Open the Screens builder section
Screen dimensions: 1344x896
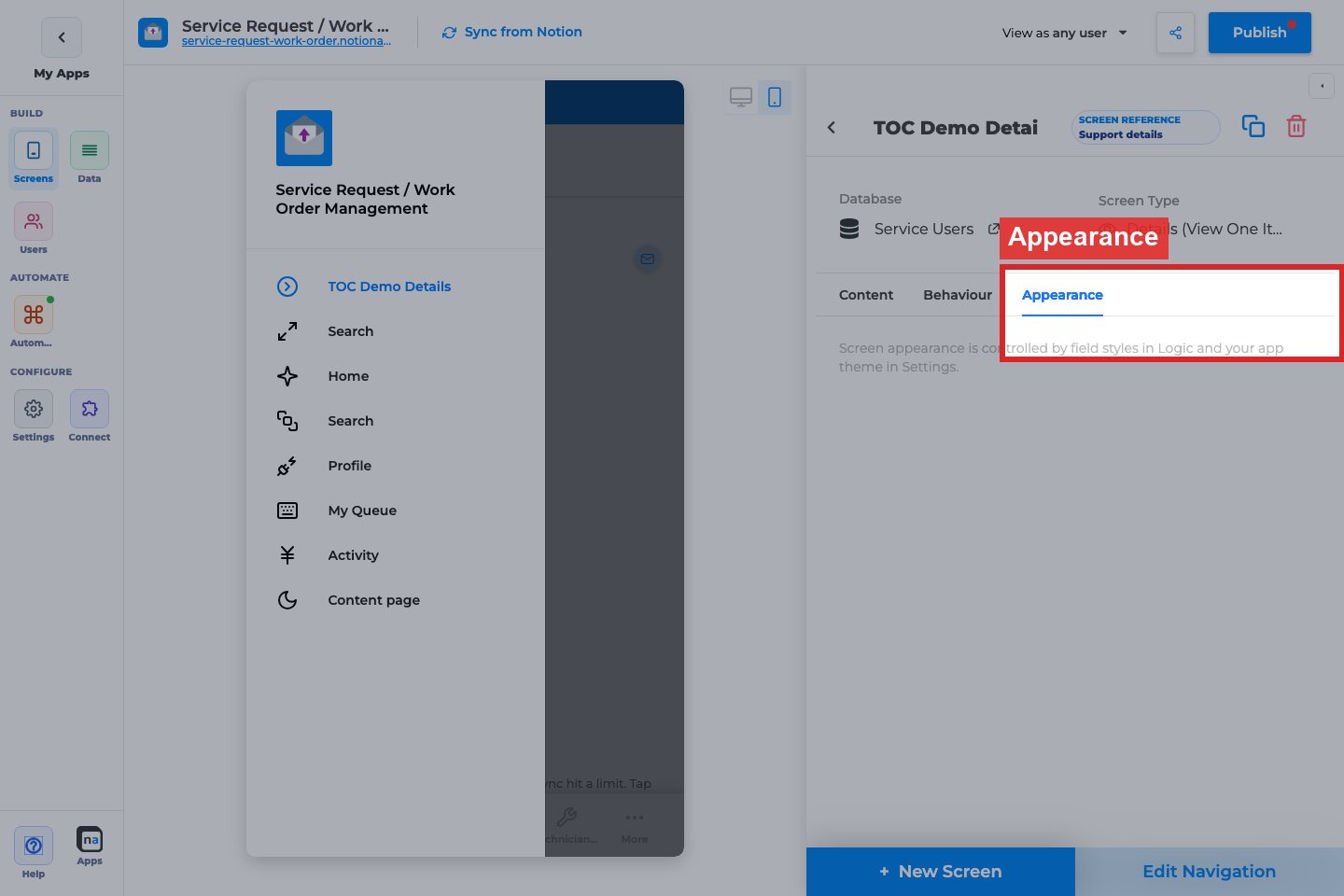(x=34, y=158)
